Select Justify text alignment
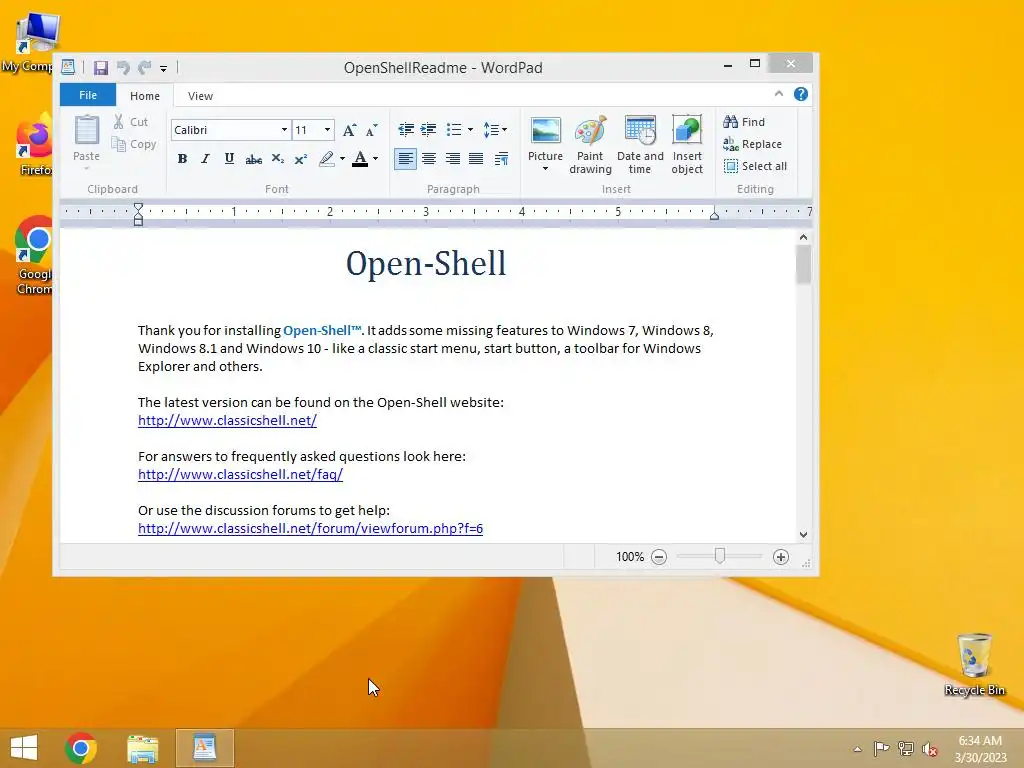 (476, 159)
